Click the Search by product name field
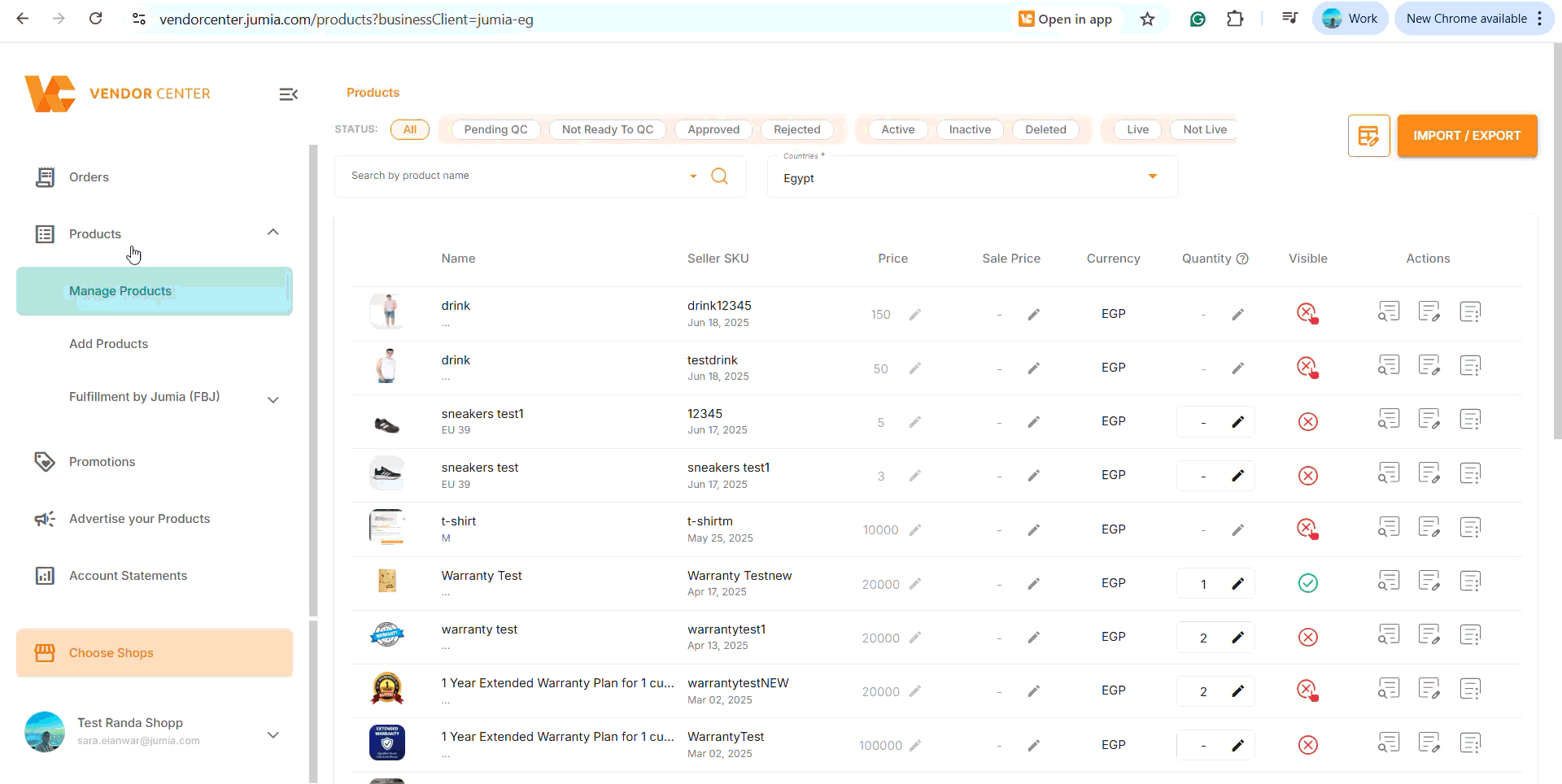This screenshot has height=784, width=1562. pos(513,176)
